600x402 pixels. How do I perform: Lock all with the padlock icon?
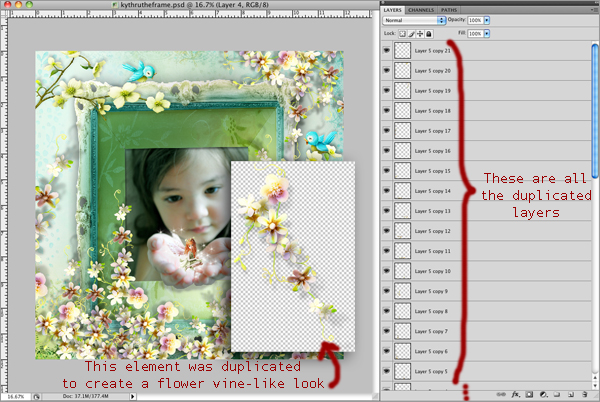[429, 33]
